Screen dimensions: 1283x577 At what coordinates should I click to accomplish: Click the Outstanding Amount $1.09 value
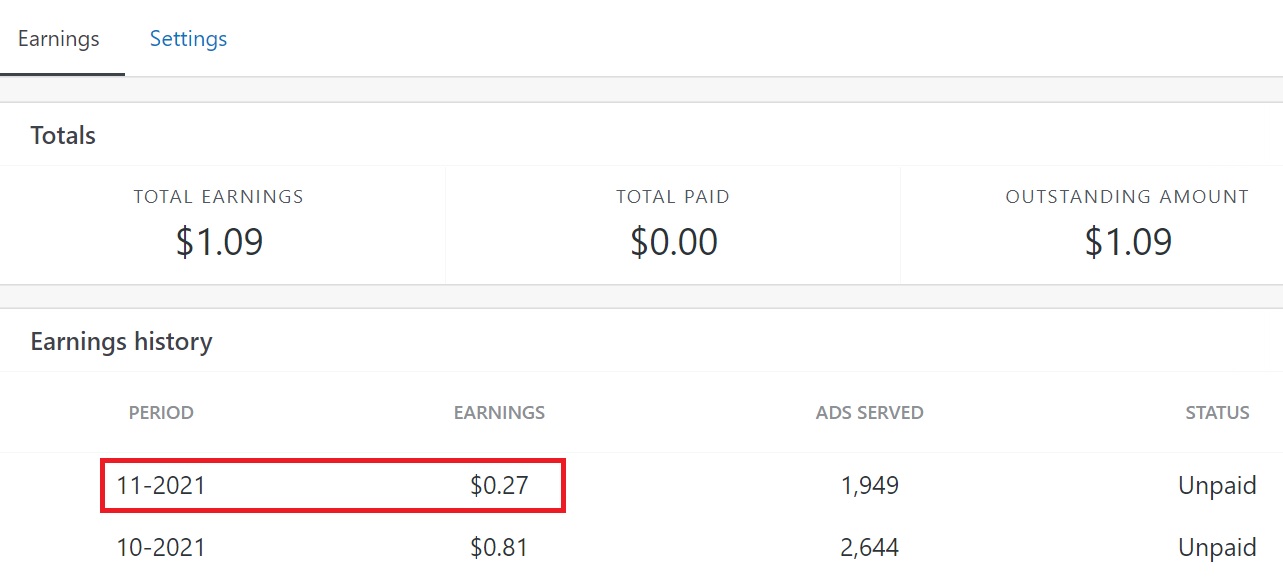[x=1127, y=242]
